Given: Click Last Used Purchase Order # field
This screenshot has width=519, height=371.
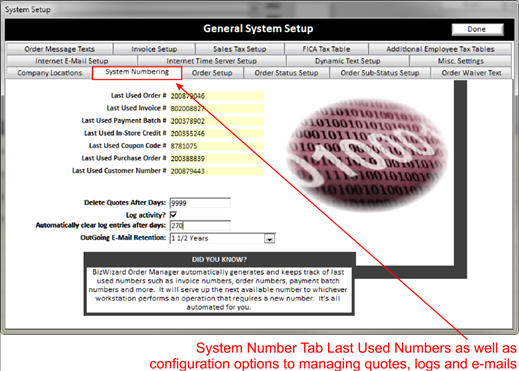Looking at the screenshot, I should (x=217, y=159).
